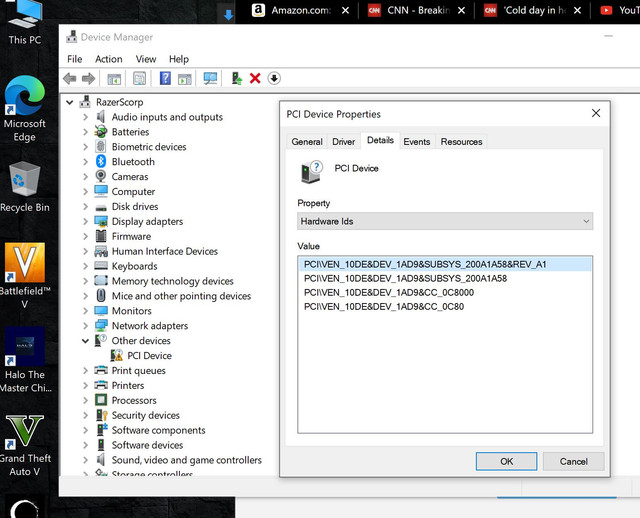Image resolution: width=640 pixels, height=518 pixels.
Task: Close the PCI Device Properties dialog
Action: click(x=596, y=113)
